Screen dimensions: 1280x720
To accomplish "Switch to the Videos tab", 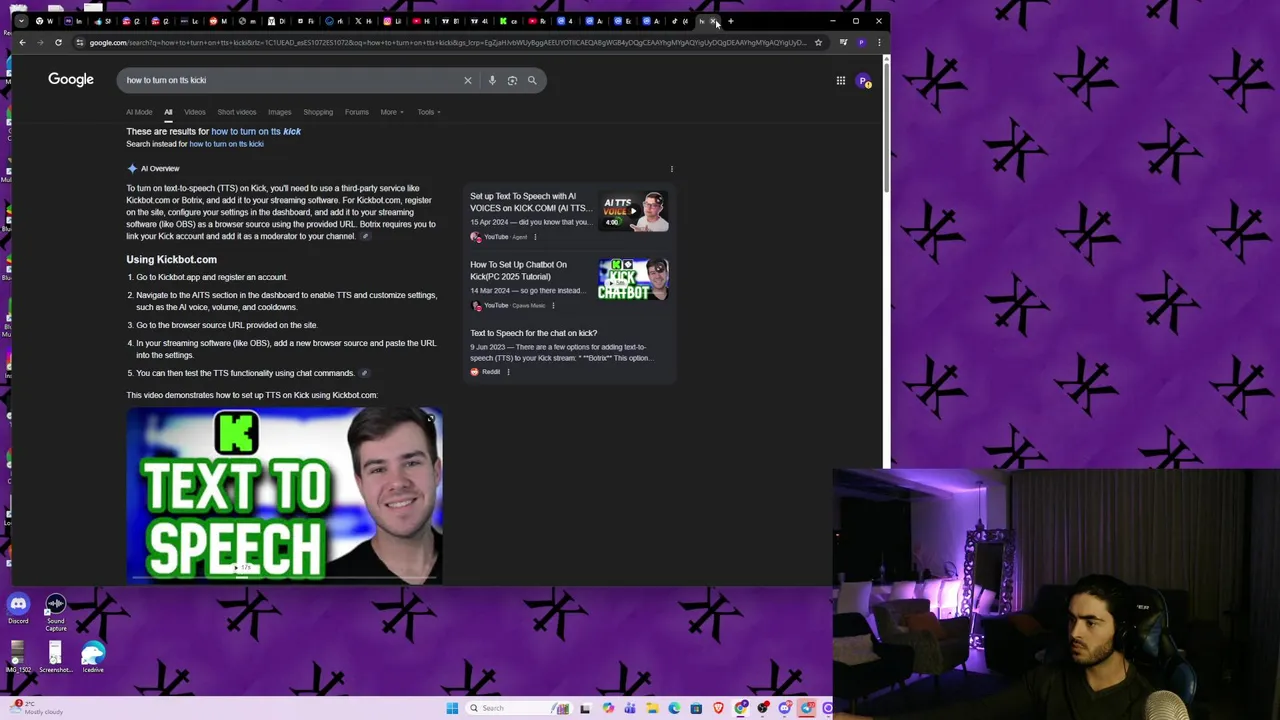I will point(194,112).
